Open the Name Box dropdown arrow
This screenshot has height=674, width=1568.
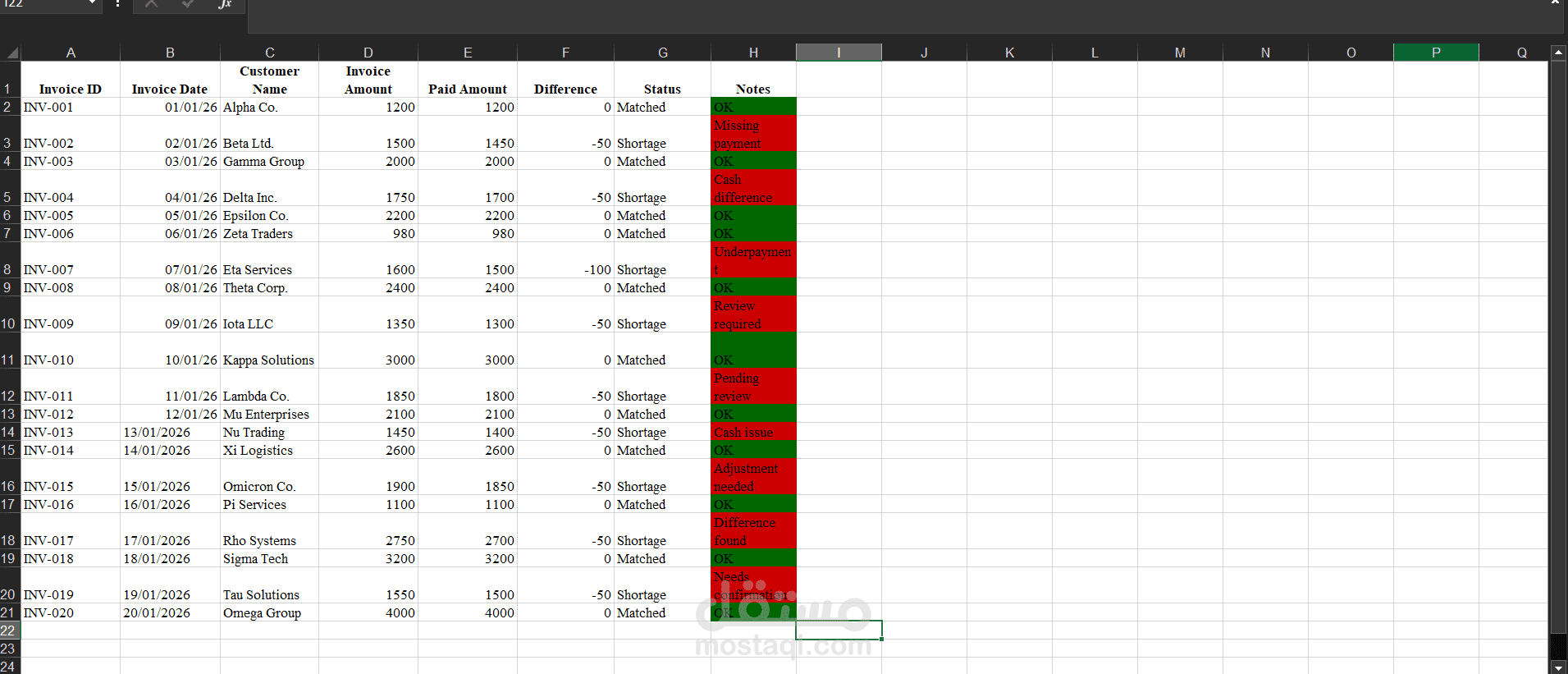pos(92,4)
